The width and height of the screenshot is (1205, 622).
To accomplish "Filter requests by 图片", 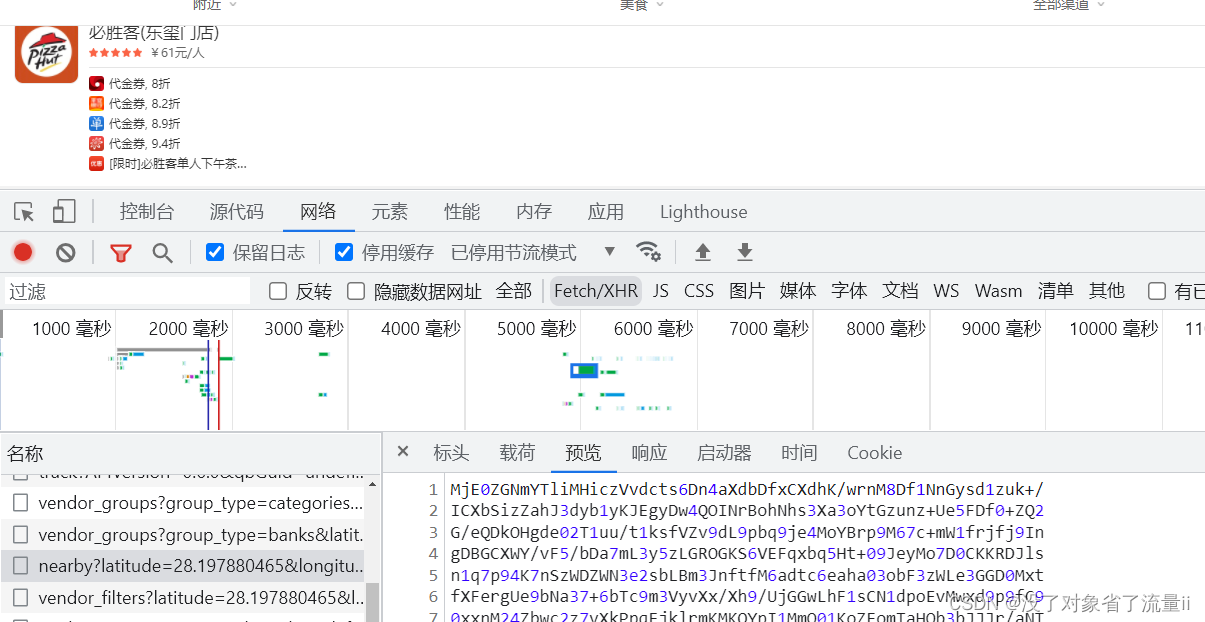I will pos(747,291).
